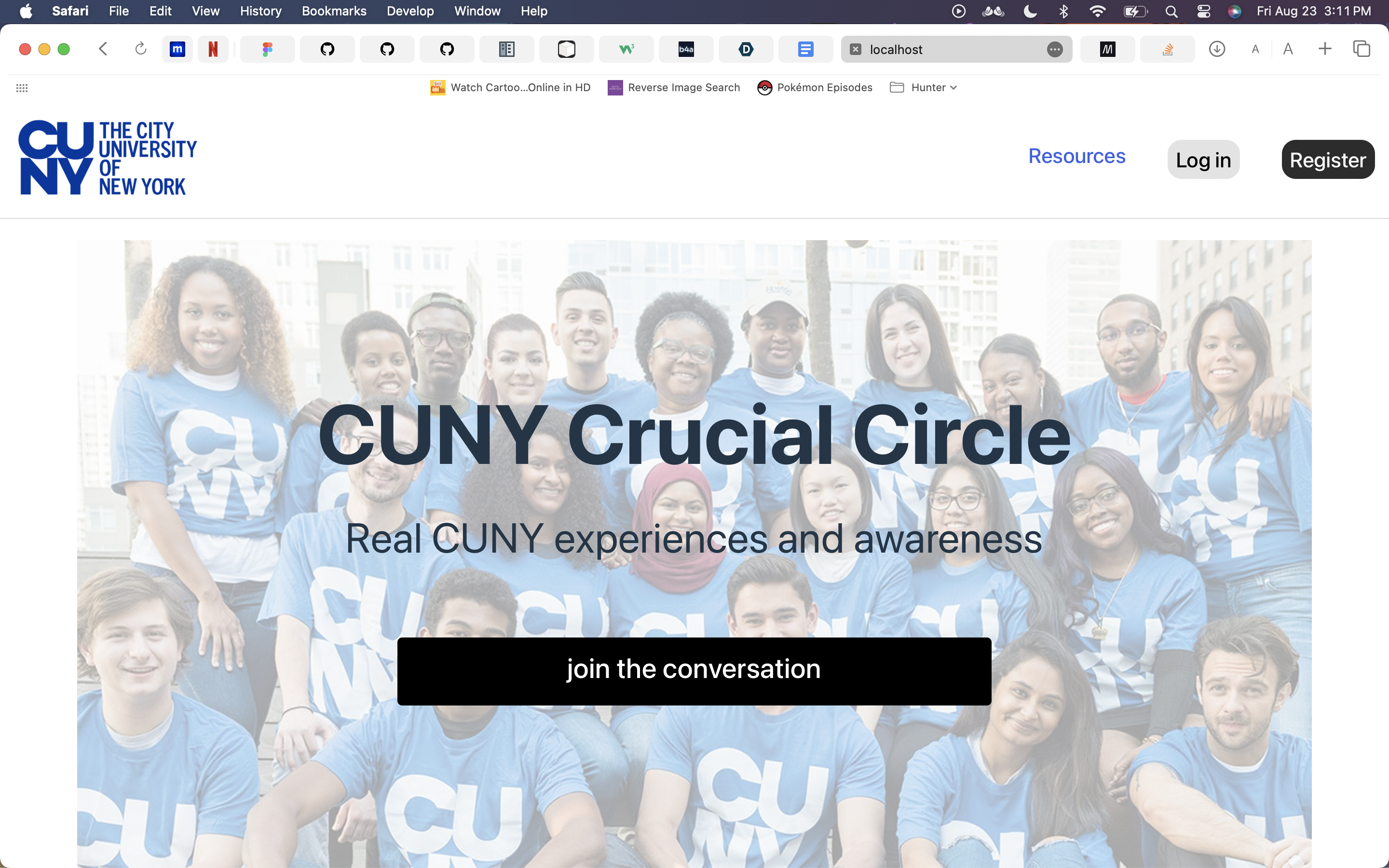Close the localhost tab

pyautogui.click(x=855, y=49)
